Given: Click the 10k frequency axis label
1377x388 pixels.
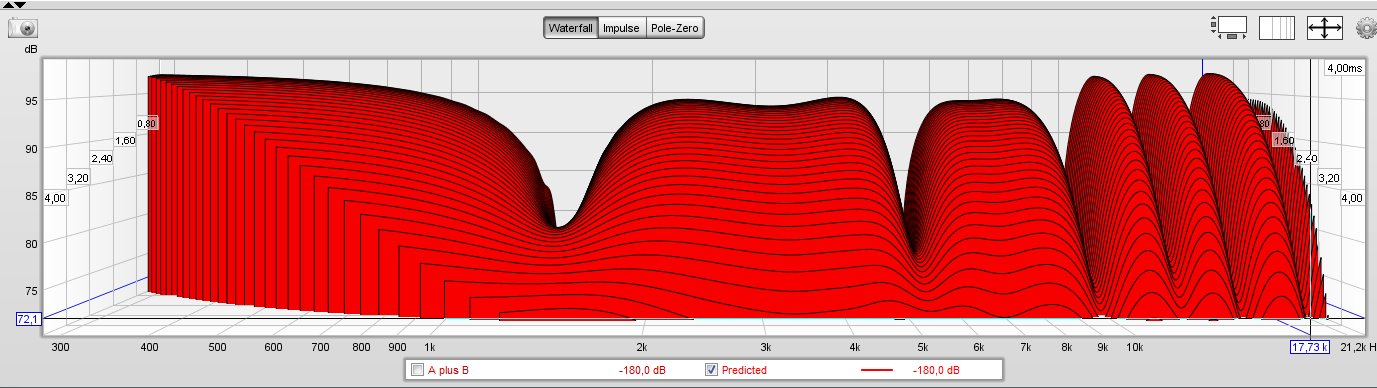Looking at the screenshot, I should point(1135,347).
